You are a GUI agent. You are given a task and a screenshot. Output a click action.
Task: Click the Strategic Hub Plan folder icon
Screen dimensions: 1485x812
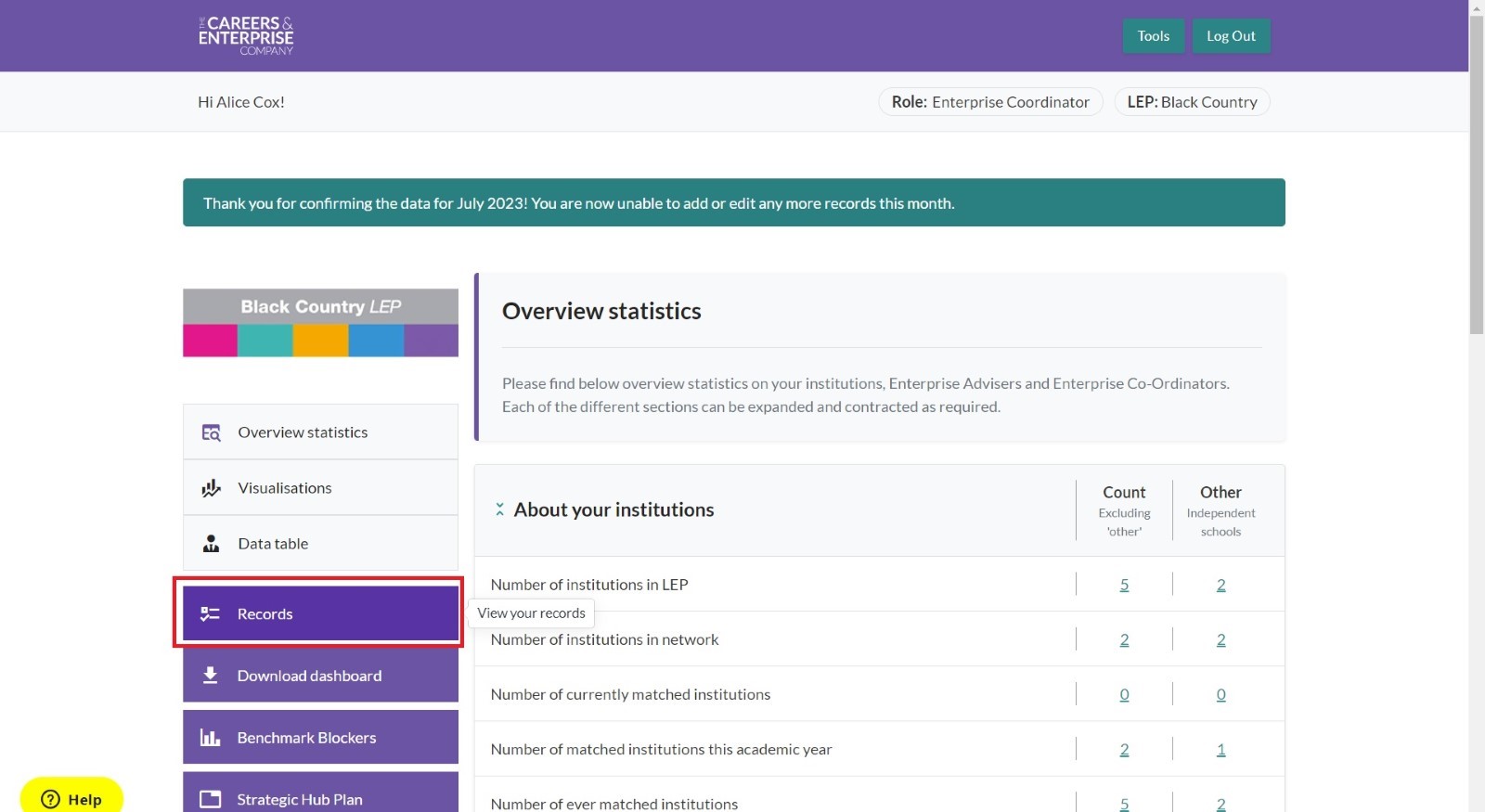coord(210,799)
